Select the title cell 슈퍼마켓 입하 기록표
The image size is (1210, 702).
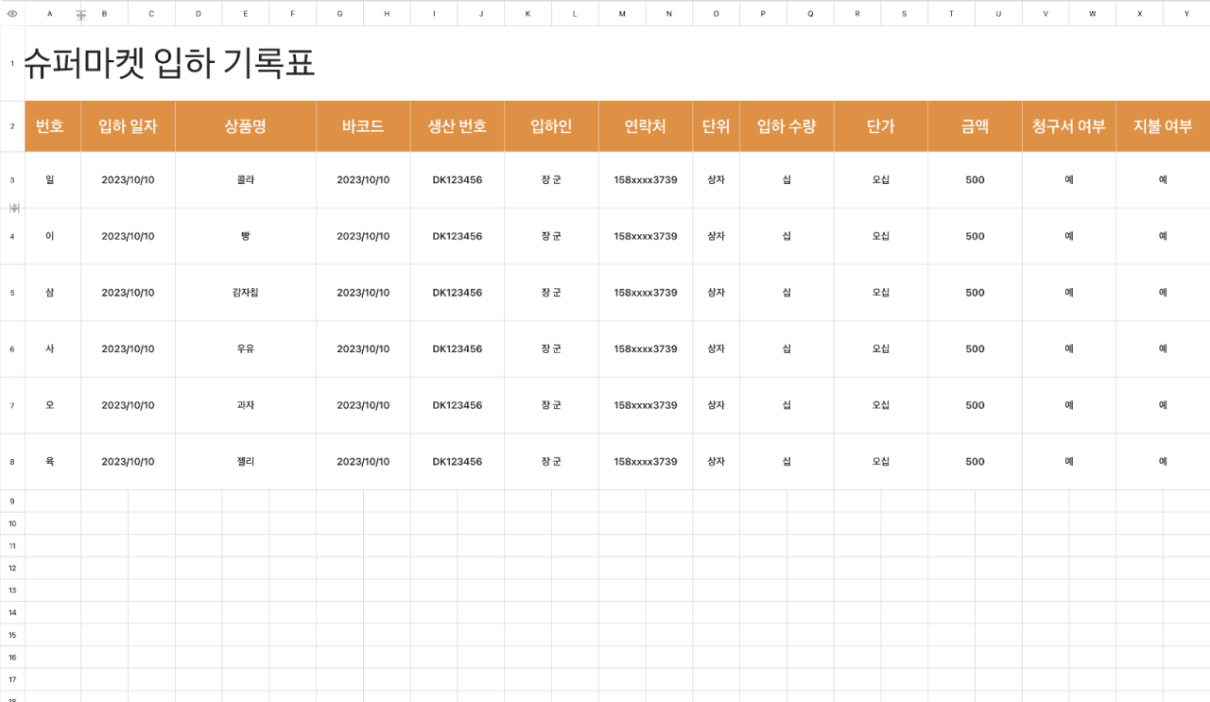[x=169, y=63]
